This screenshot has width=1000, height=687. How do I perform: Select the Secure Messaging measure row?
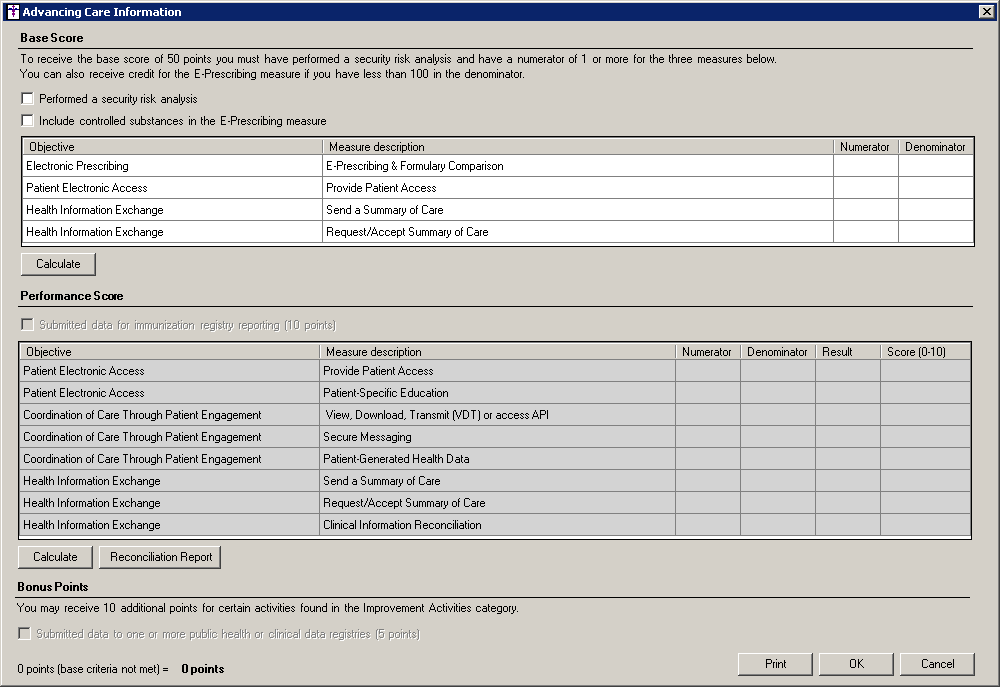tap(367, 437)
